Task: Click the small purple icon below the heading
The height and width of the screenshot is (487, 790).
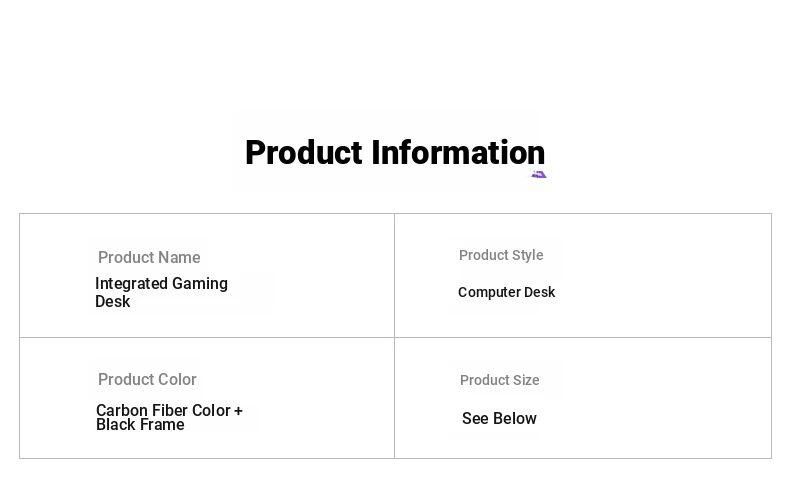Action: 539,175
